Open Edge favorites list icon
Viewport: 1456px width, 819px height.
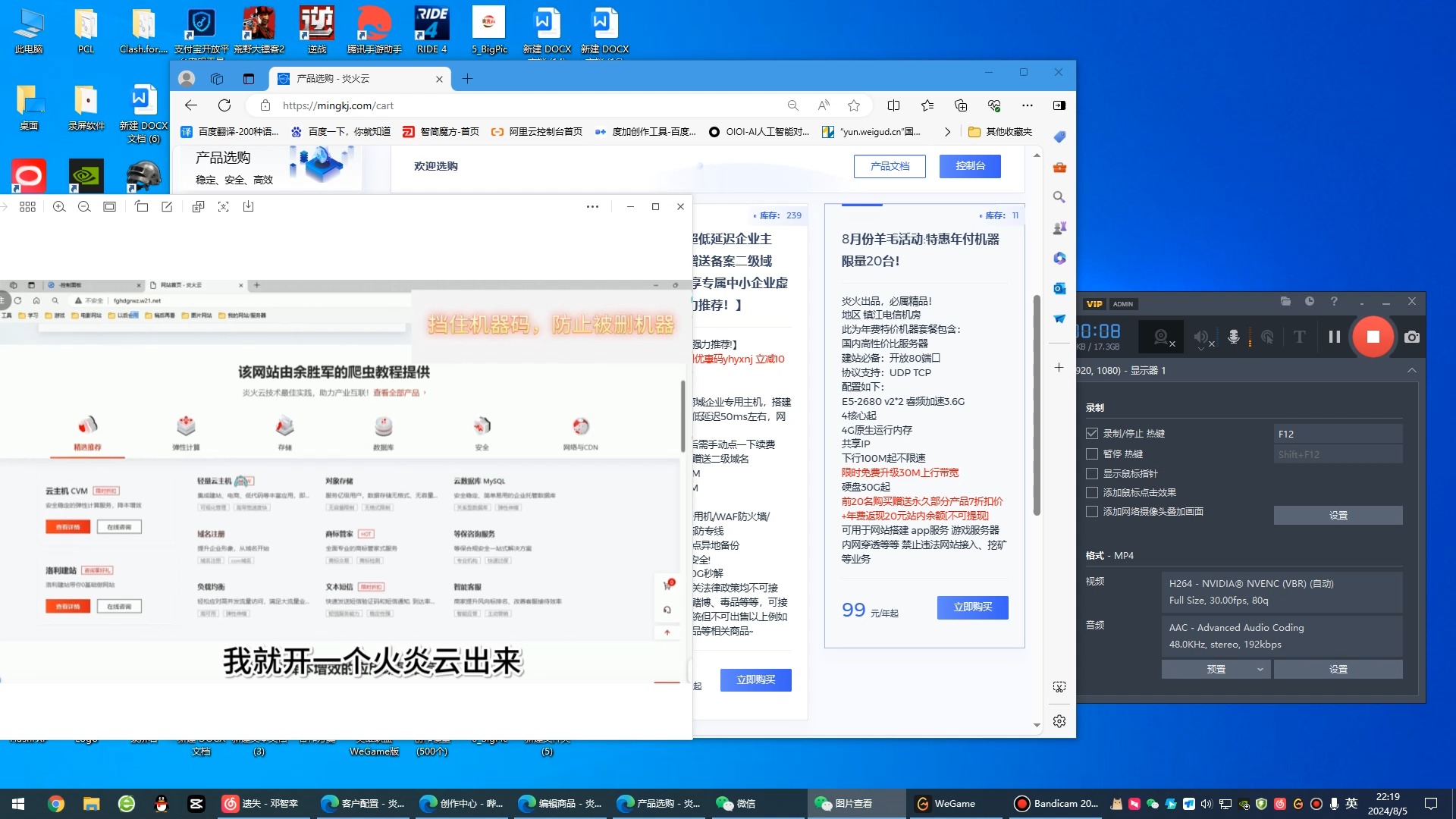[927, 106]
